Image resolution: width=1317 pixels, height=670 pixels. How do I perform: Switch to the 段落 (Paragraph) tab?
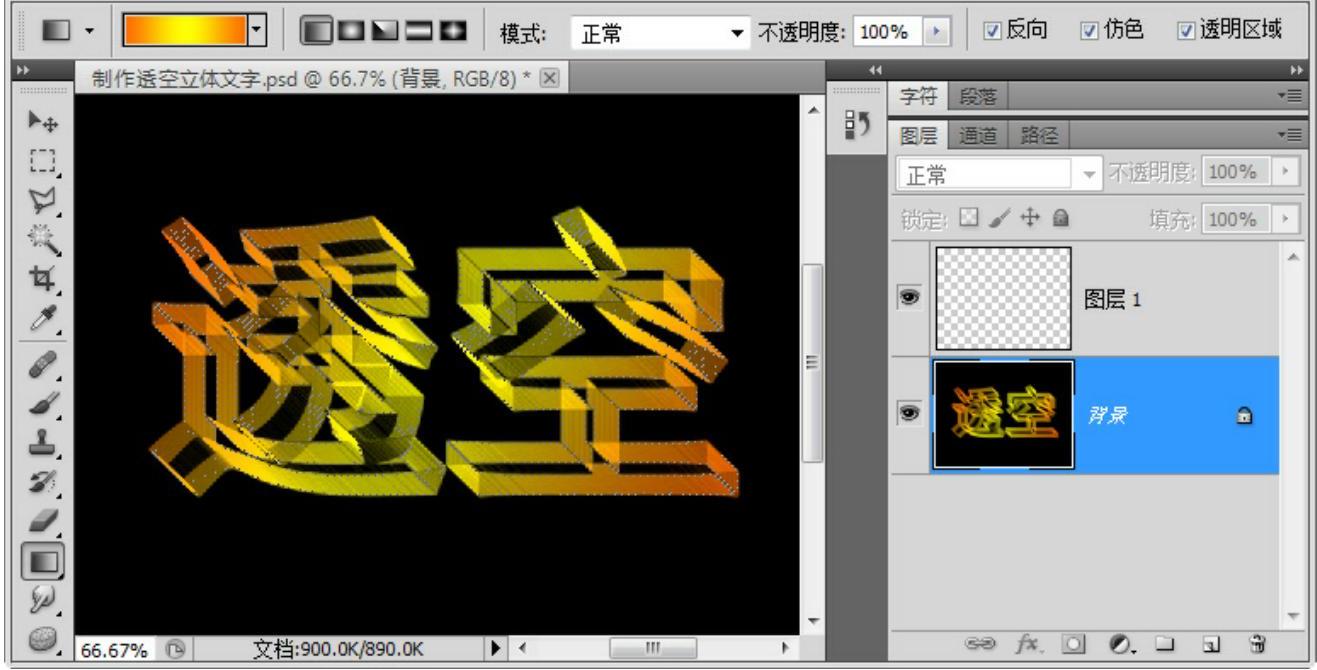(x=977, y=97)
